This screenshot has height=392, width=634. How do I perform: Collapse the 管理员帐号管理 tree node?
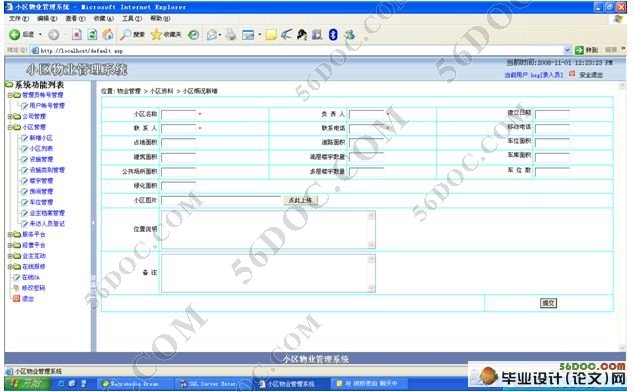click(10, 95)
